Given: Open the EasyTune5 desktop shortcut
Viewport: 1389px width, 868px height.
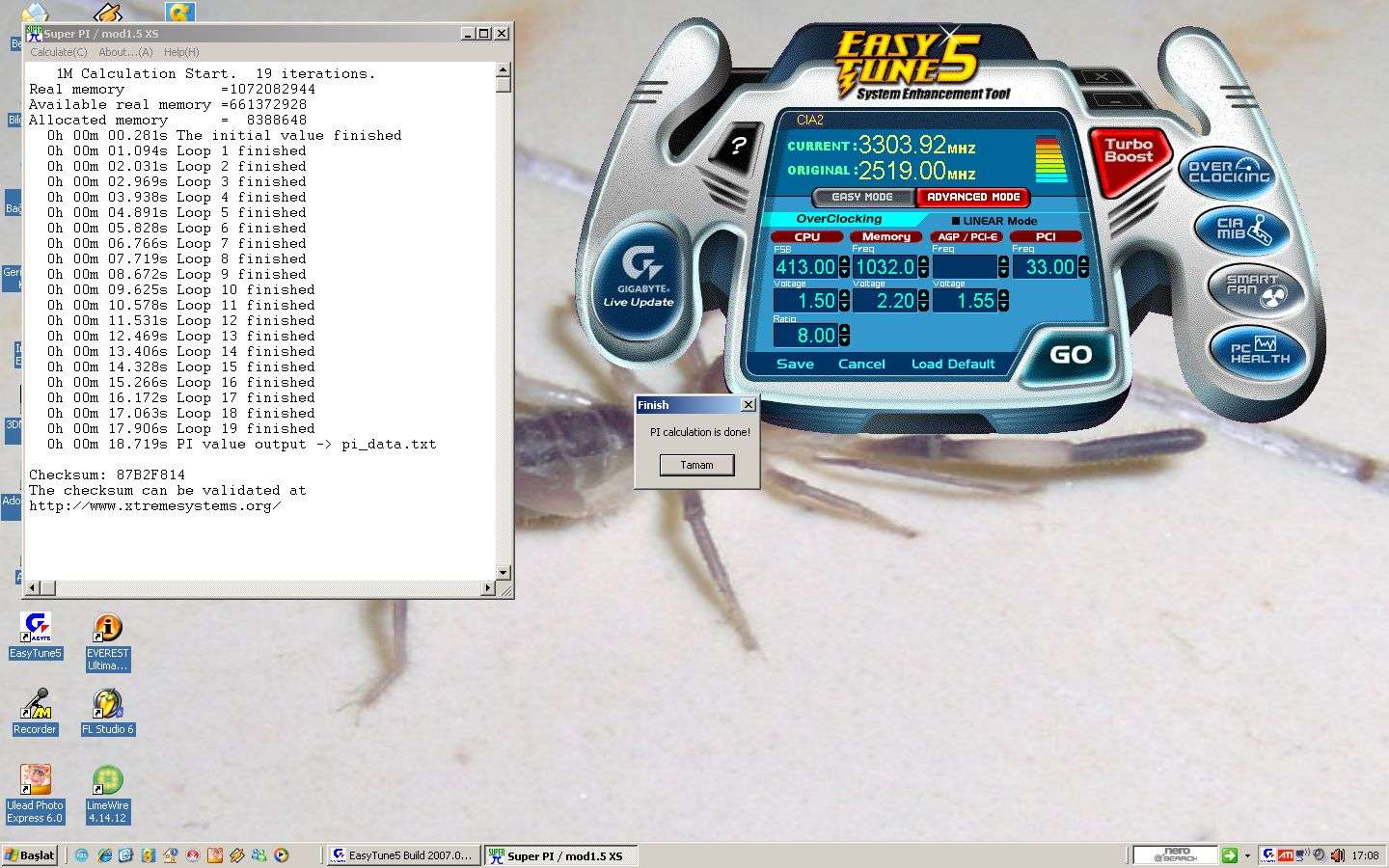Looking at the screenshot, I should pyautogui.click(x=36, y=635).
